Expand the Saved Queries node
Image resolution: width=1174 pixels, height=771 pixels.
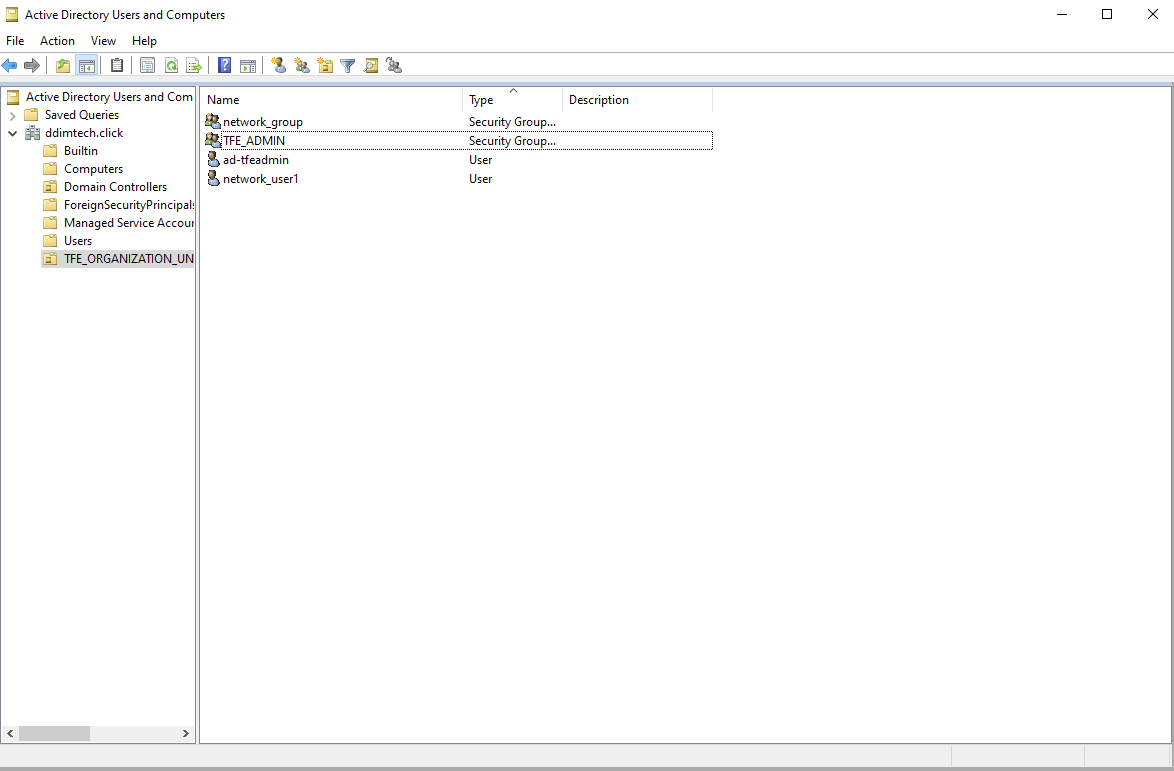pos(12,115)
